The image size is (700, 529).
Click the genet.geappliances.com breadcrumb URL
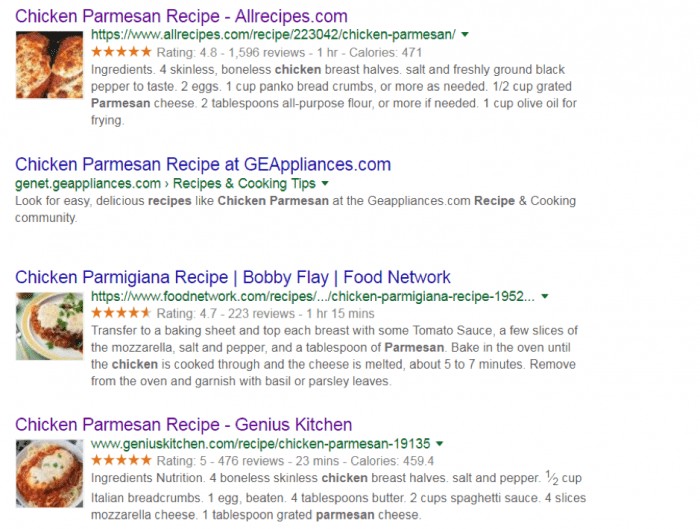pyautogui.click(x=88, y=183)
